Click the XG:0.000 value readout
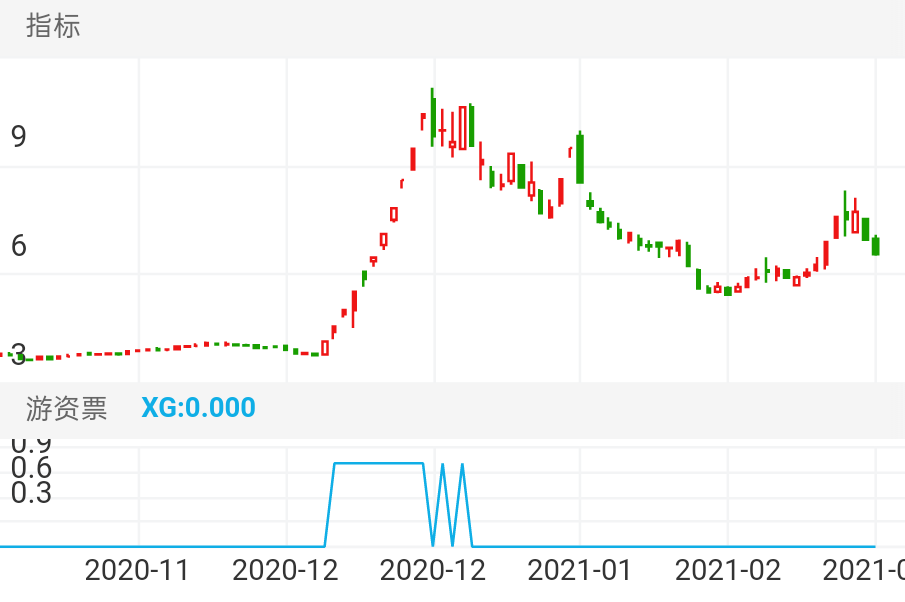The width and height of the screenshot is (905, 602). click(198, 408)
